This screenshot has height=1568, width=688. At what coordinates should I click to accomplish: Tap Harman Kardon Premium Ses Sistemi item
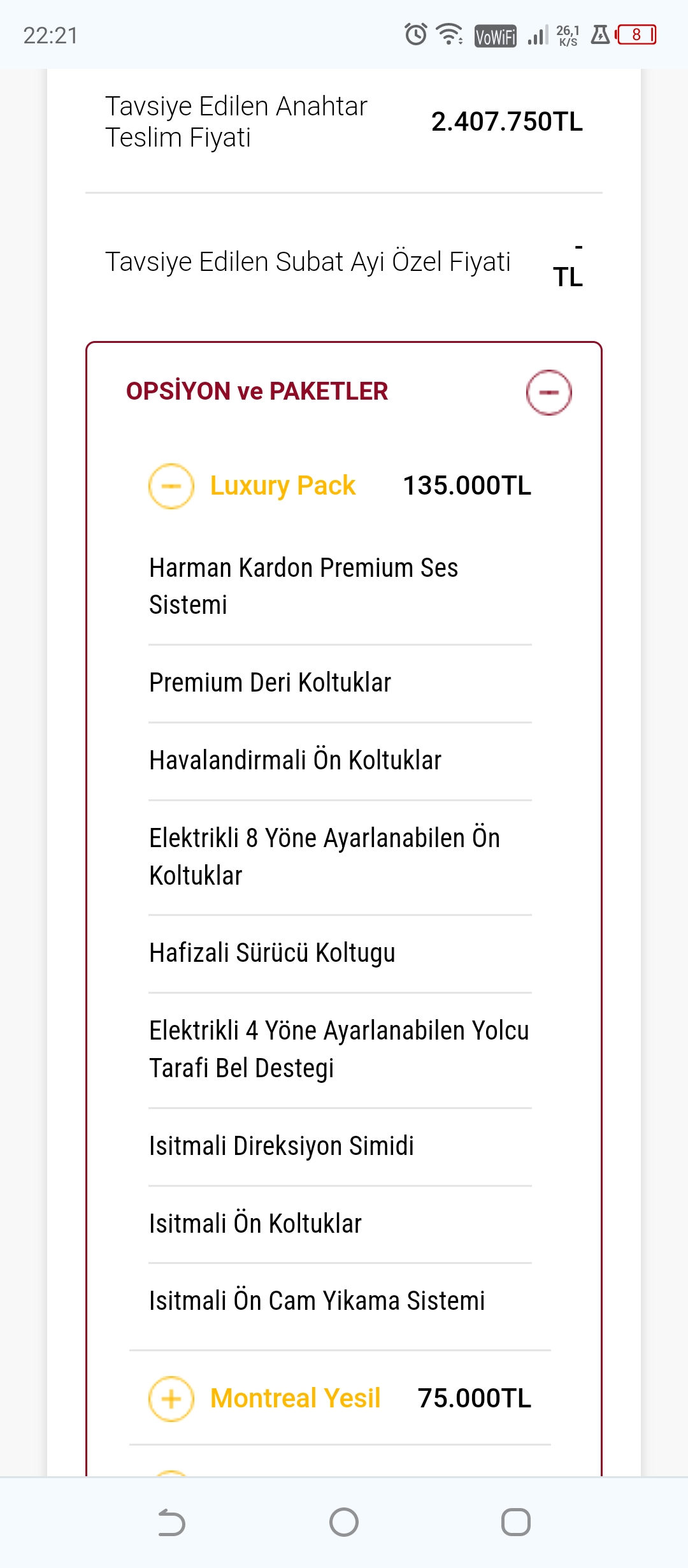(303, 586)
